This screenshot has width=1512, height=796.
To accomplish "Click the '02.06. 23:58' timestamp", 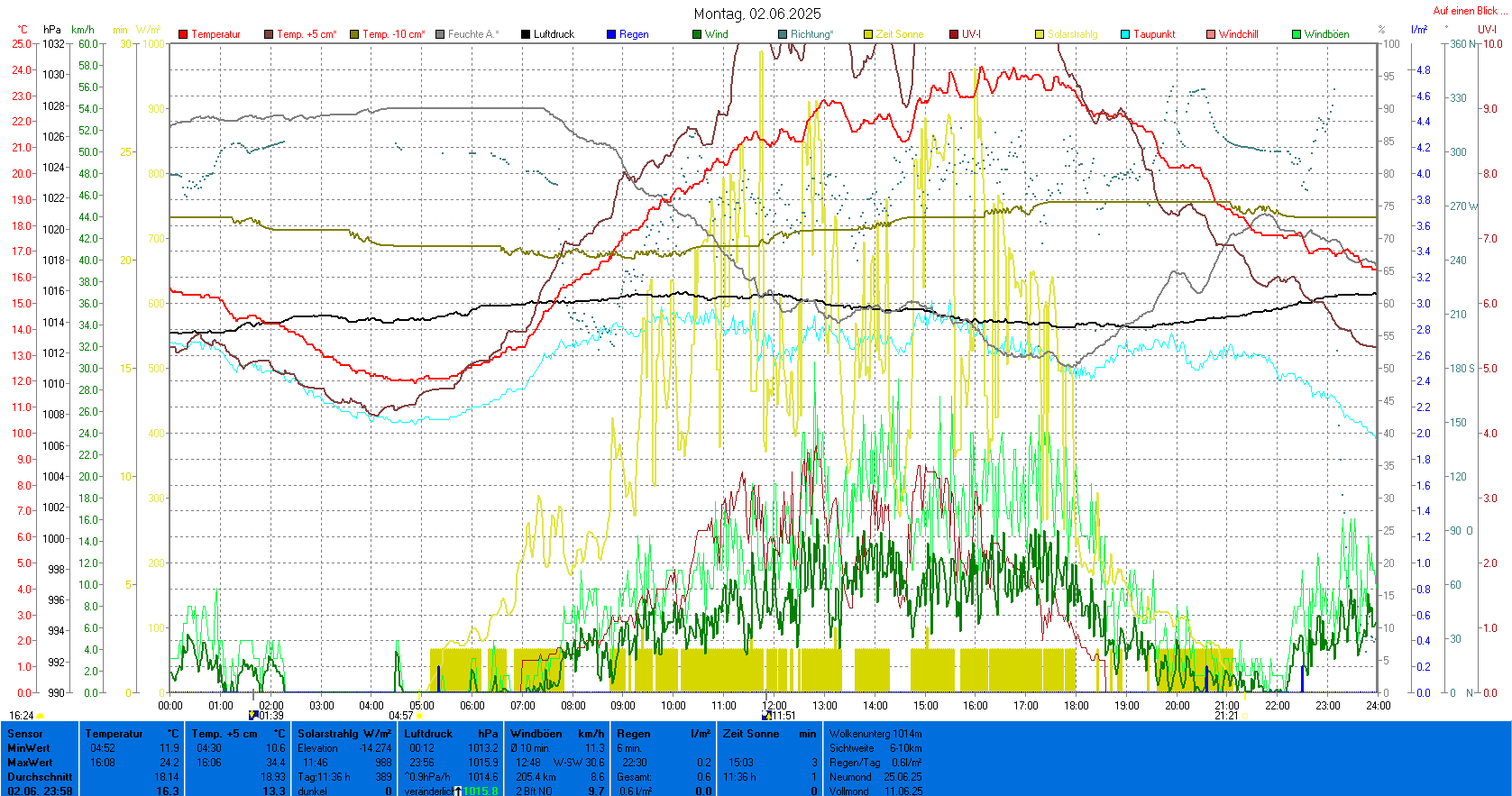I will [x=40, y=791].
